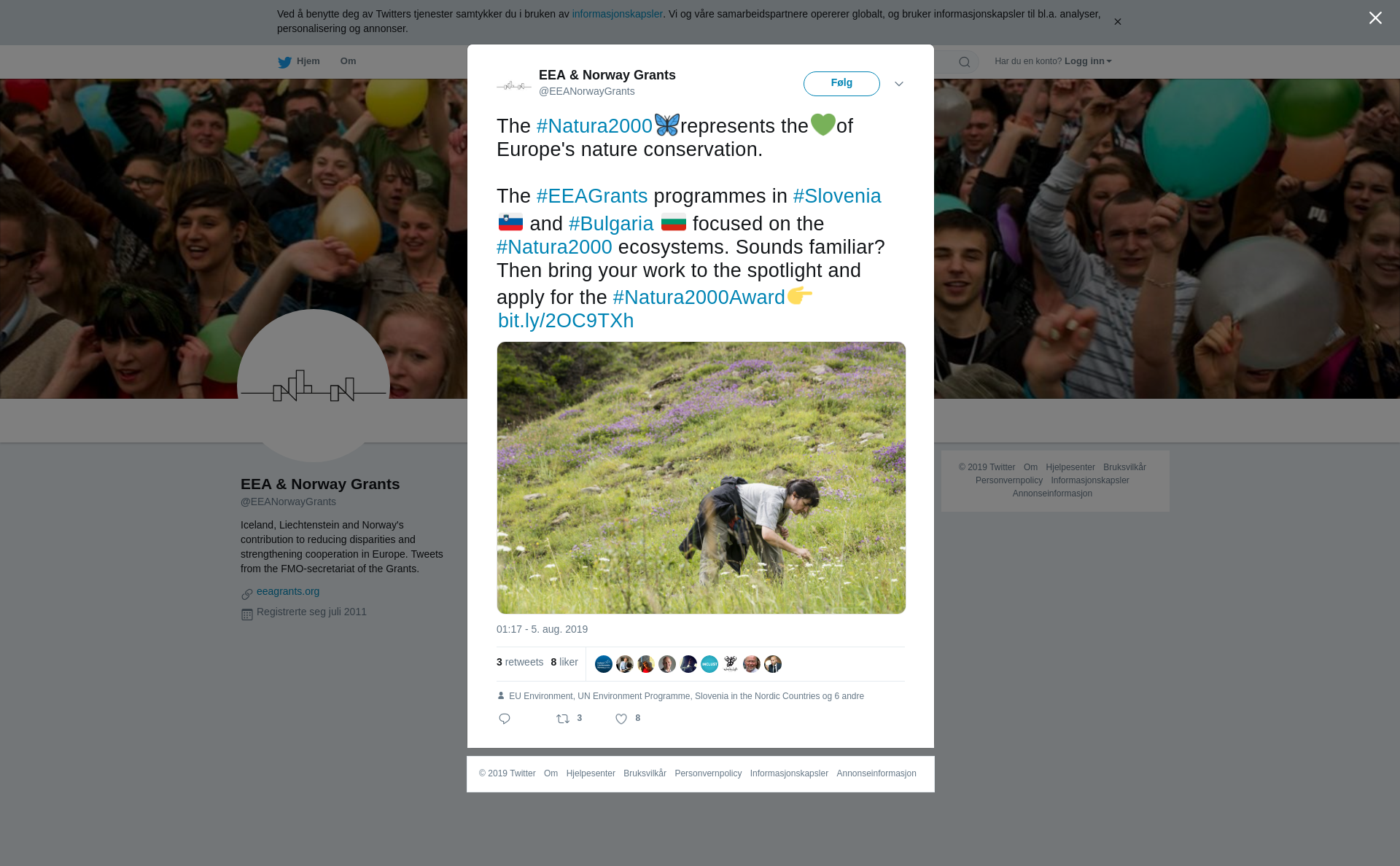Open the bit.ly/2OC9TXh link
The height and width of the screenshot is (866, 1400).
tap(566, 321)
